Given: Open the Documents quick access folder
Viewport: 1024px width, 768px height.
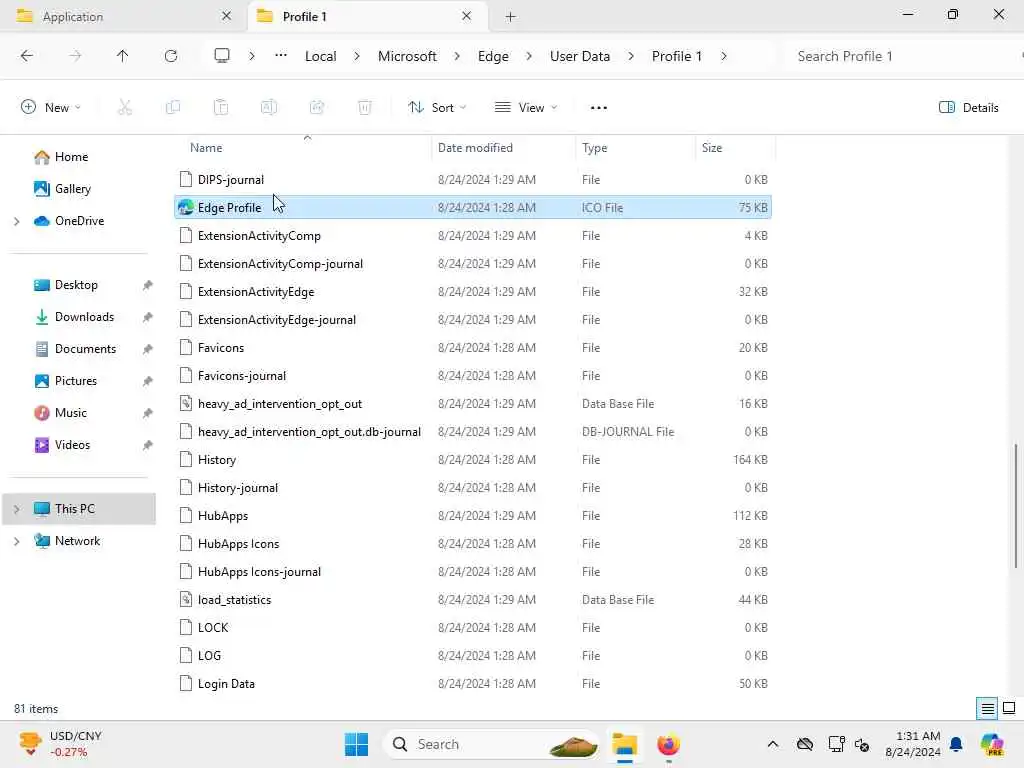Looking at the screenshot, I should pos(85,349).
